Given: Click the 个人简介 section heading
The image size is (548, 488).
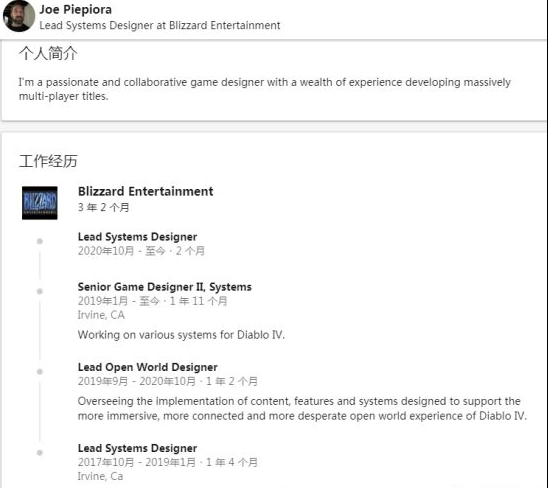Looking at the screenshot, I should click(x=48, y=53).
